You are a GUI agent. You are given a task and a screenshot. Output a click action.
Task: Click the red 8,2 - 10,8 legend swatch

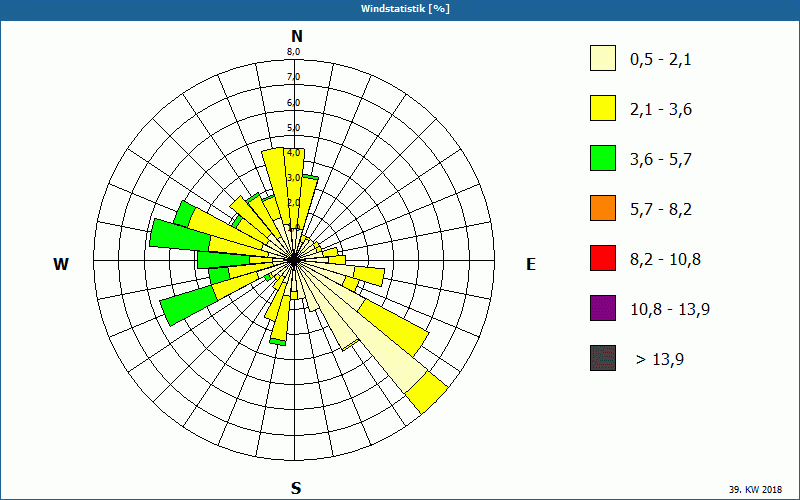(603, 258)
